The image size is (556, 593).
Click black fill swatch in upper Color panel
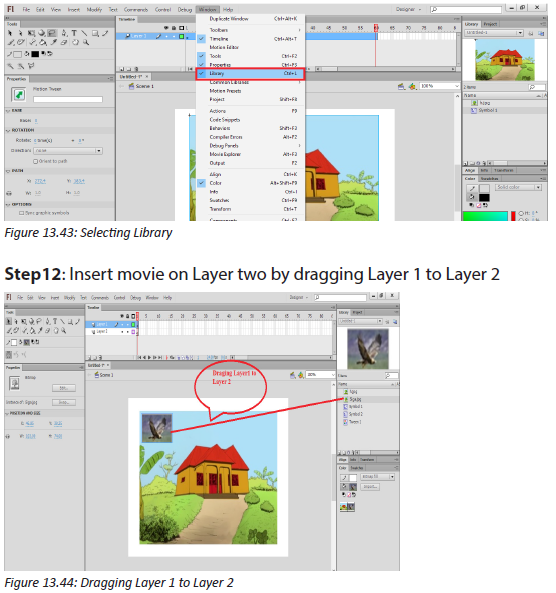[x=484, y=197]
